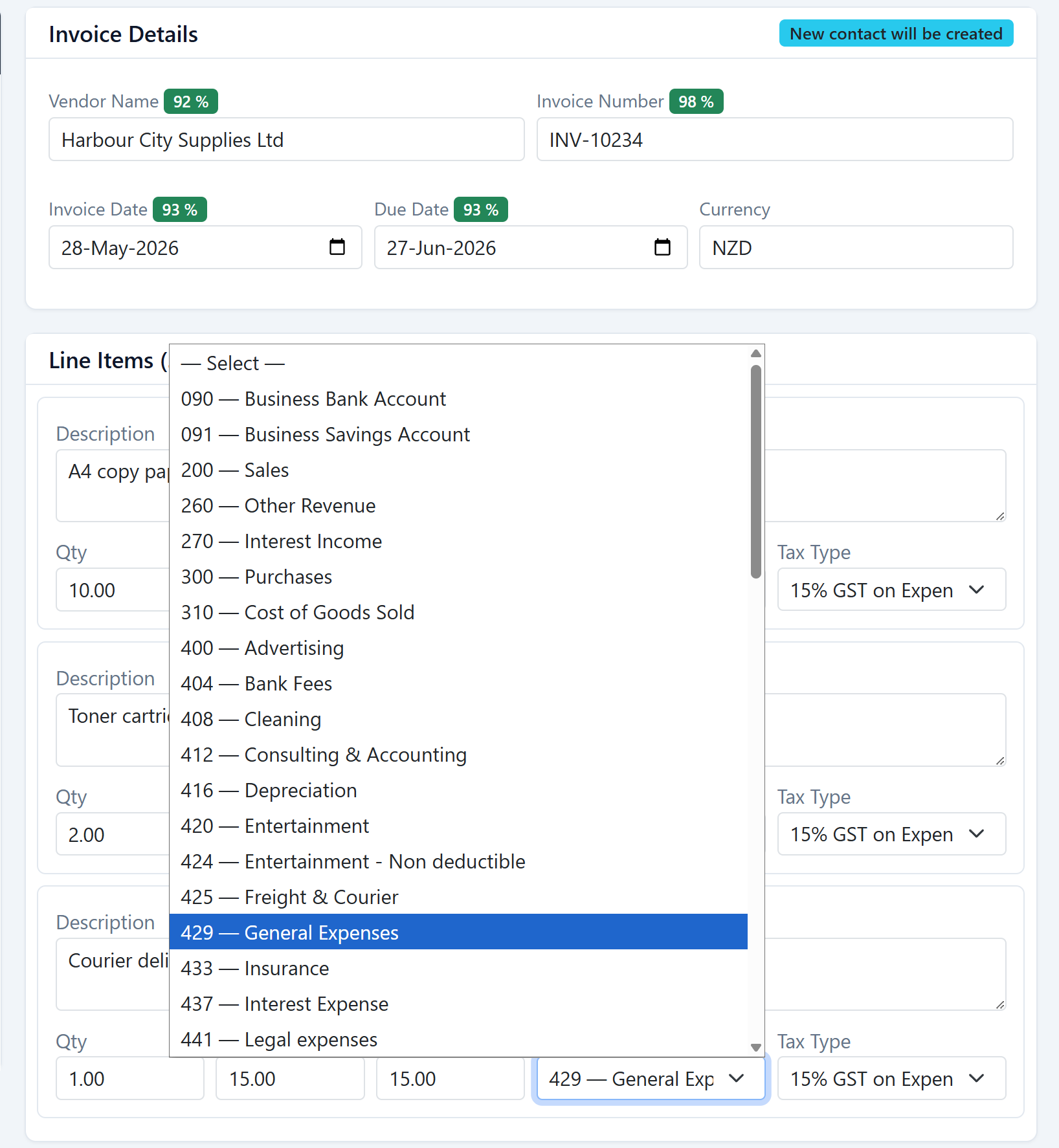
Task: Open Tax Type dropdown for Toner cartridge line
Action: 891,834
